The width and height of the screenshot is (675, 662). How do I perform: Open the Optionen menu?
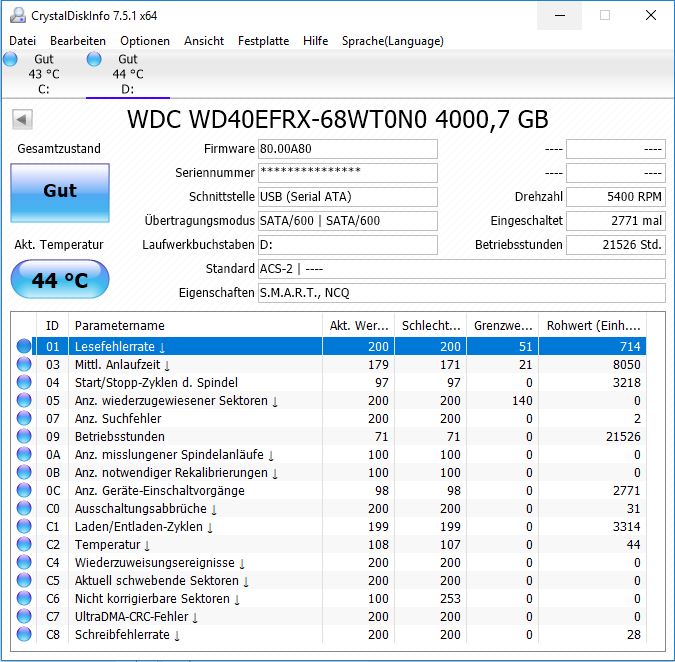click(145, 41)
